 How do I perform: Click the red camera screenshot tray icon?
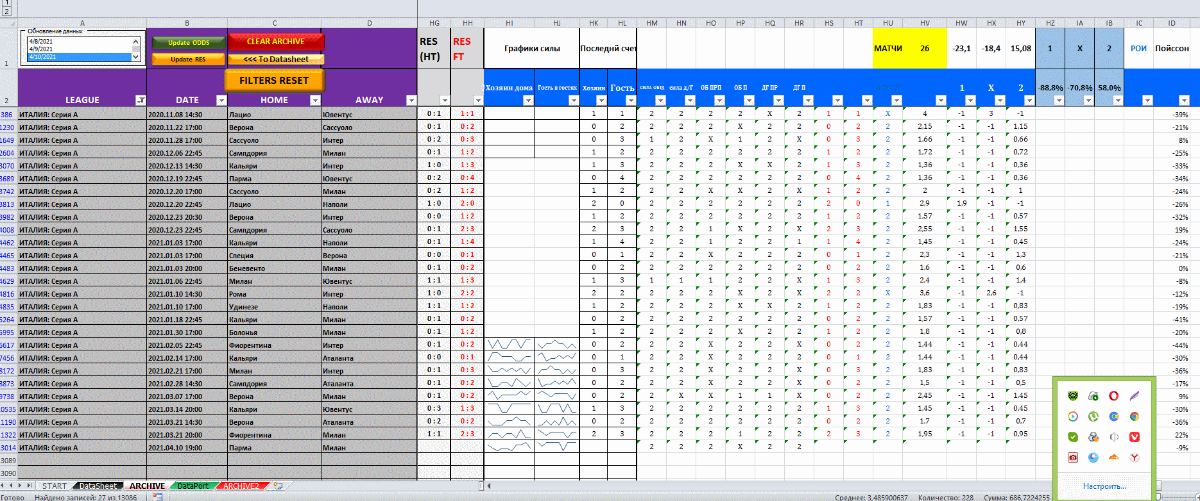[1072, 457]
